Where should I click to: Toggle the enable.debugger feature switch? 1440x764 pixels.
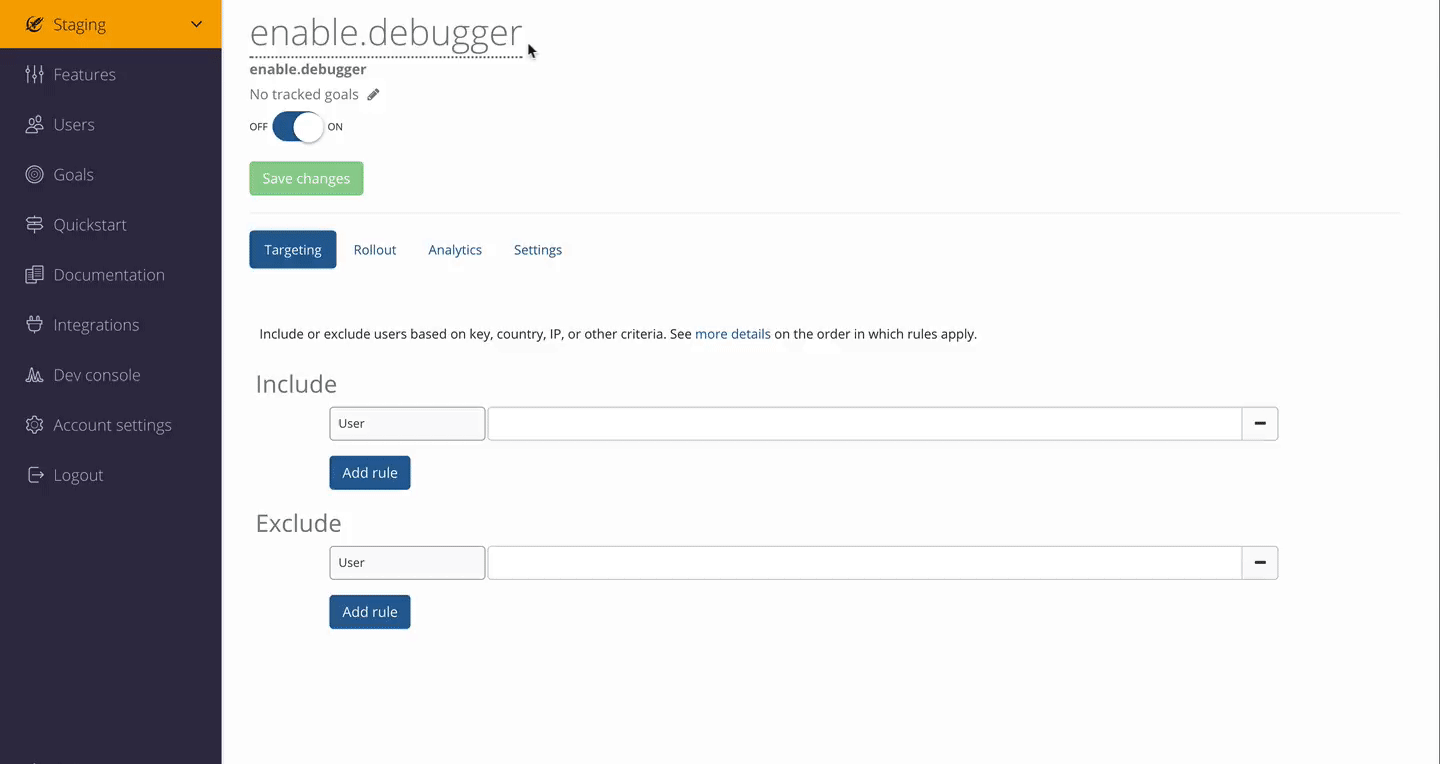click(298, 127)
